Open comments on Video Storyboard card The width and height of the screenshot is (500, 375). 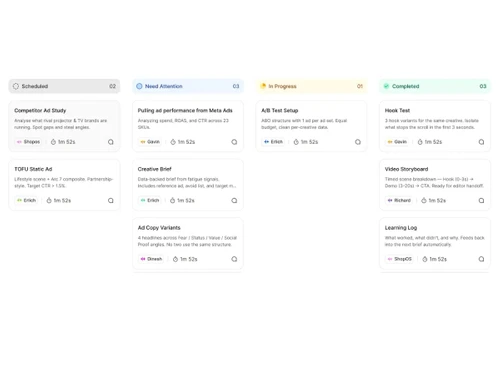point(481,201)
